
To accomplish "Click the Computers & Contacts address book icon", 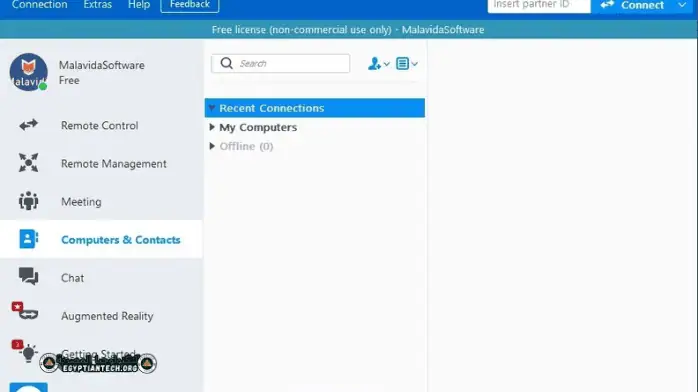I will tap(28, 239).
